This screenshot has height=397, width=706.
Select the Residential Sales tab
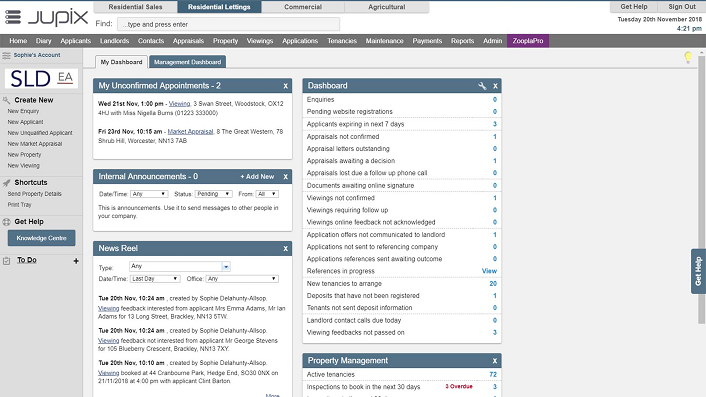click(136, 7)
